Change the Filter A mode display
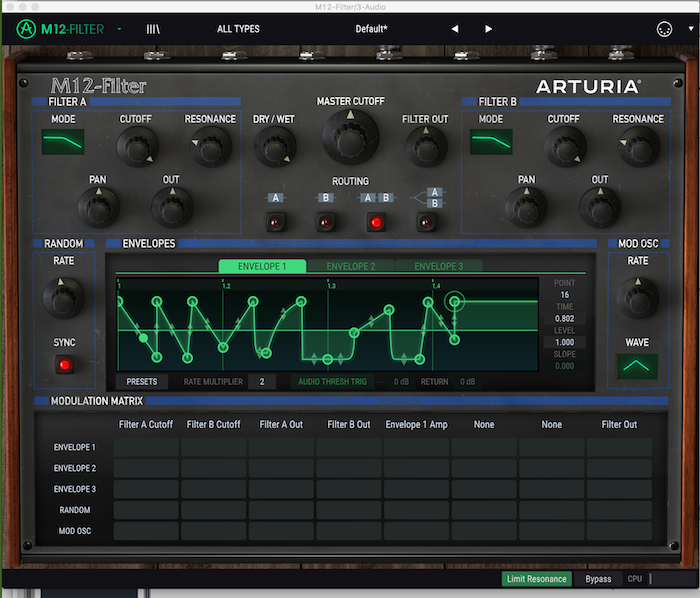Image resolution: width=700 pixels, height=598 pixels. (63, 142)
